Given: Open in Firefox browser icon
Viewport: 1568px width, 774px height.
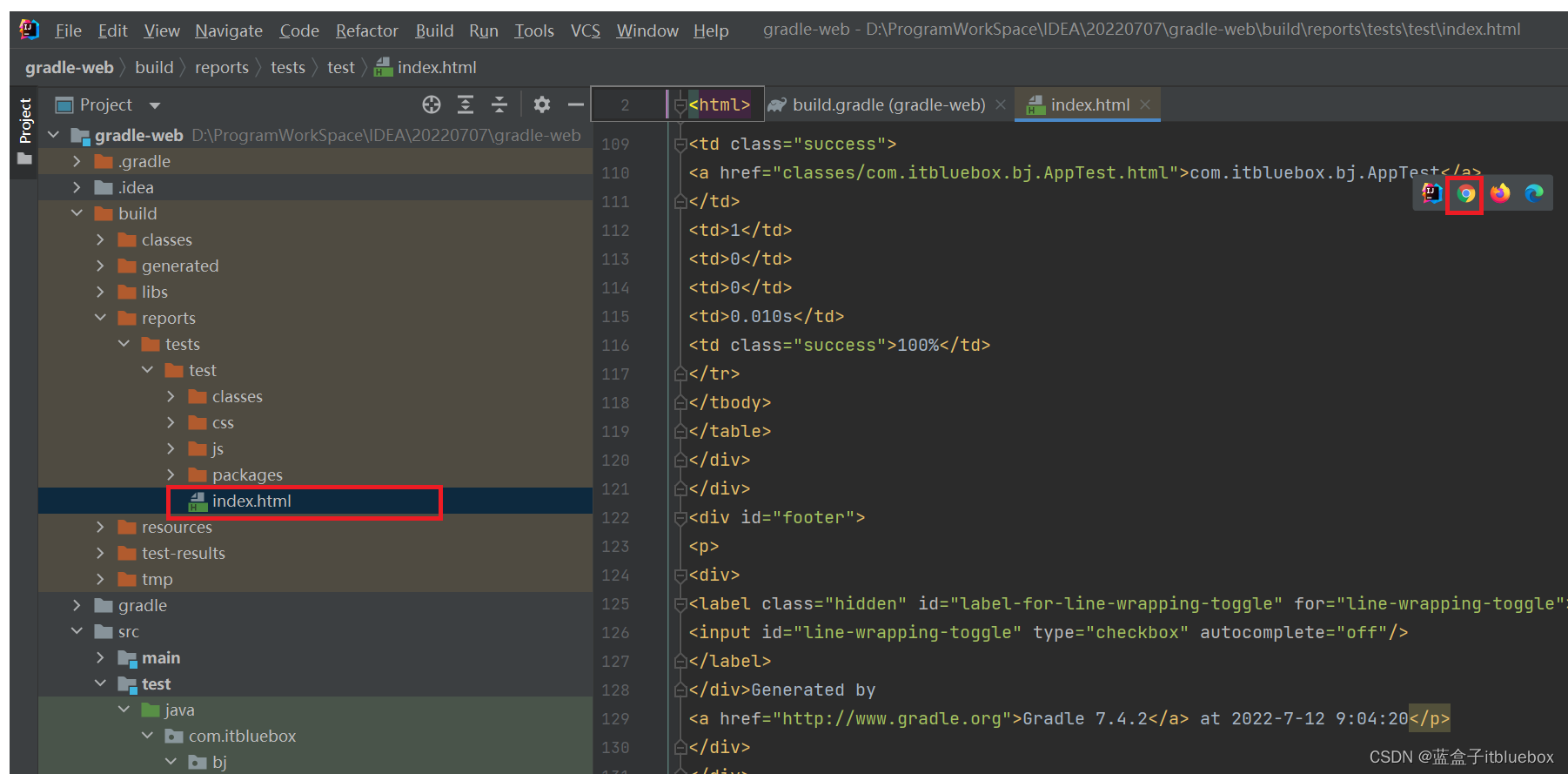Looking at the screenshot, I should [1500, 193].
